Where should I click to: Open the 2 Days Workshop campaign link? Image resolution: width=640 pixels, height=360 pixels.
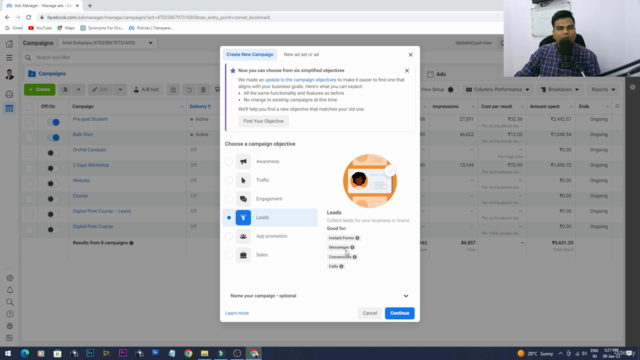pyautogui.click(x=91, y=165)
